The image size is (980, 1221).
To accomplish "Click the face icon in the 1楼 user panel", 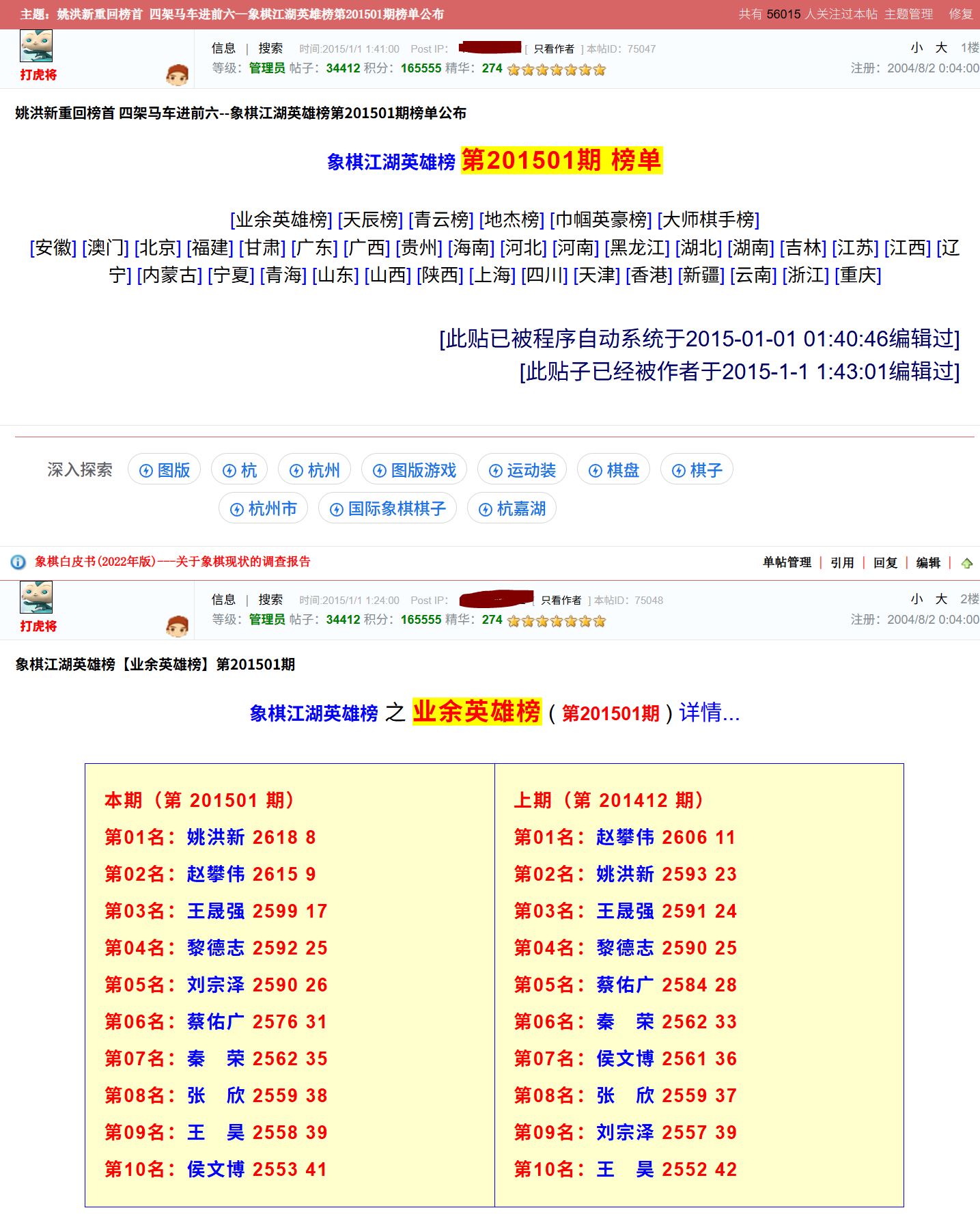I will click(177, 74).
